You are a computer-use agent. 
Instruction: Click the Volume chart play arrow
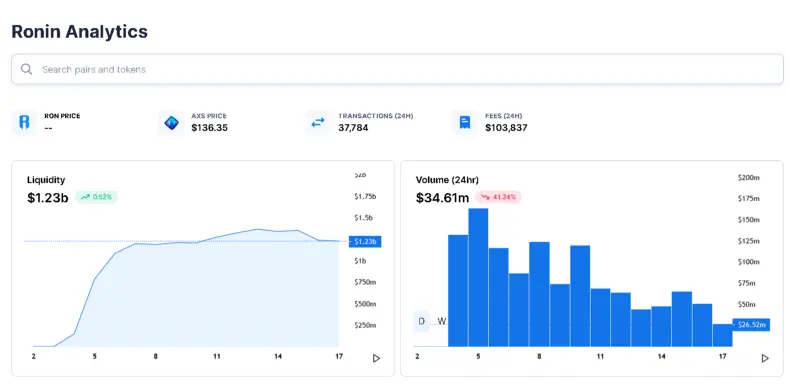click(765, 358)
